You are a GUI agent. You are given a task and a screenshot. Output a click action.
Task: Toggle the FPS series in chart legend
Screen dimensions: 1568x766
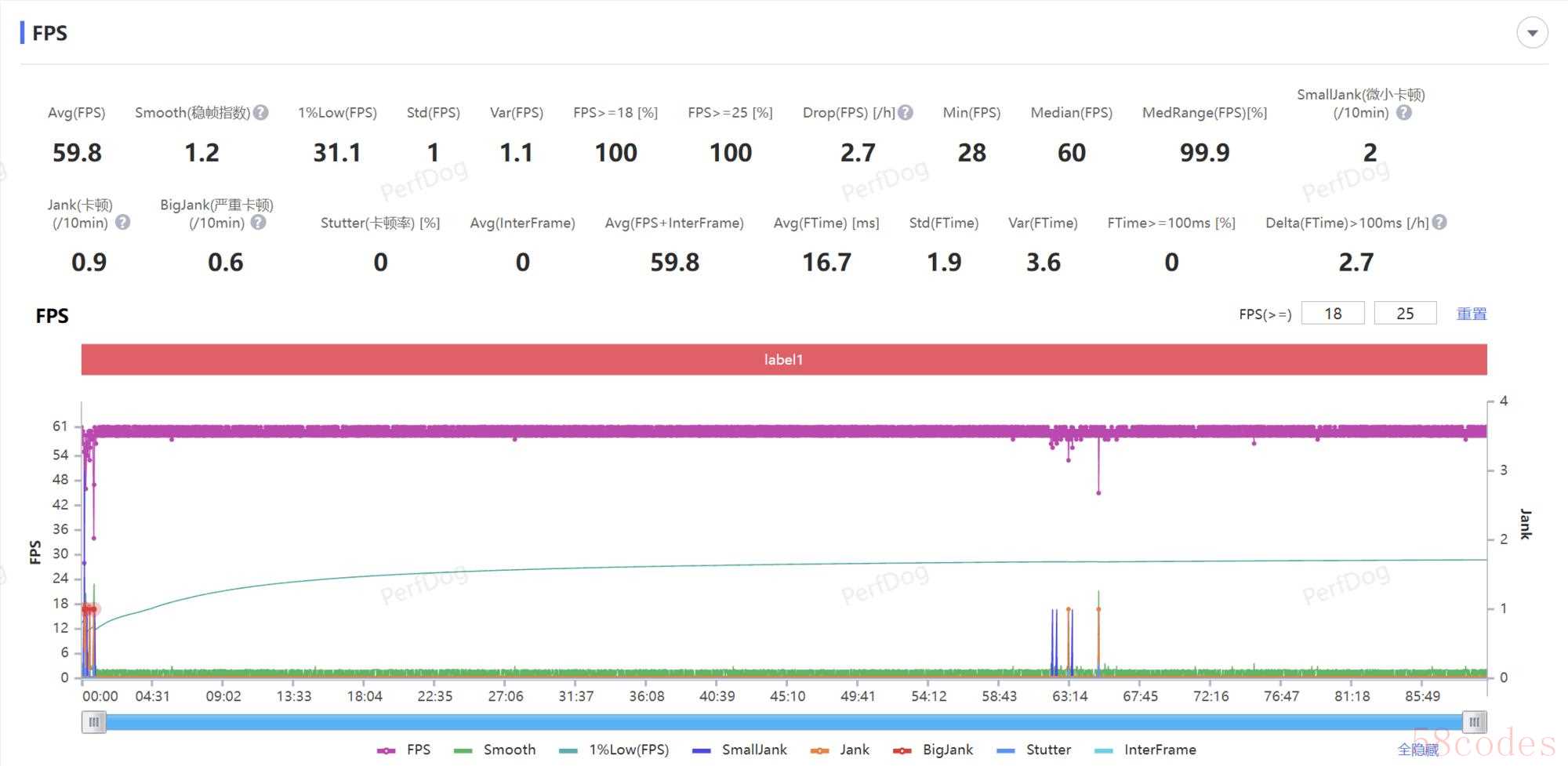[x=405, y=750]
